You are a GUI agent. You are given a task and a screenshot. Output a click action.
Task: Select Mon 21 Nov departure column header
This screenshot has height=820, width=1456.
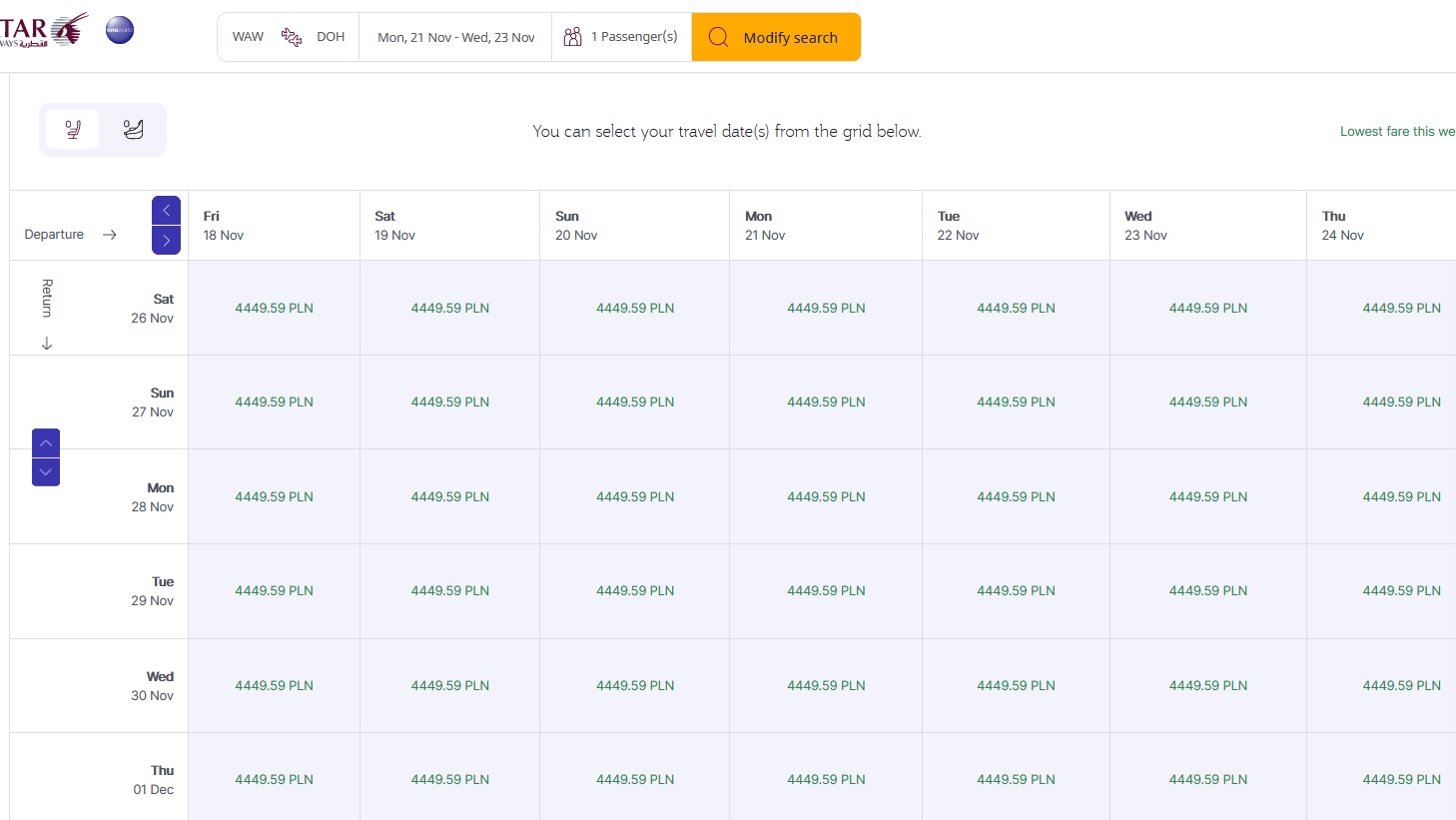[826, 226]
